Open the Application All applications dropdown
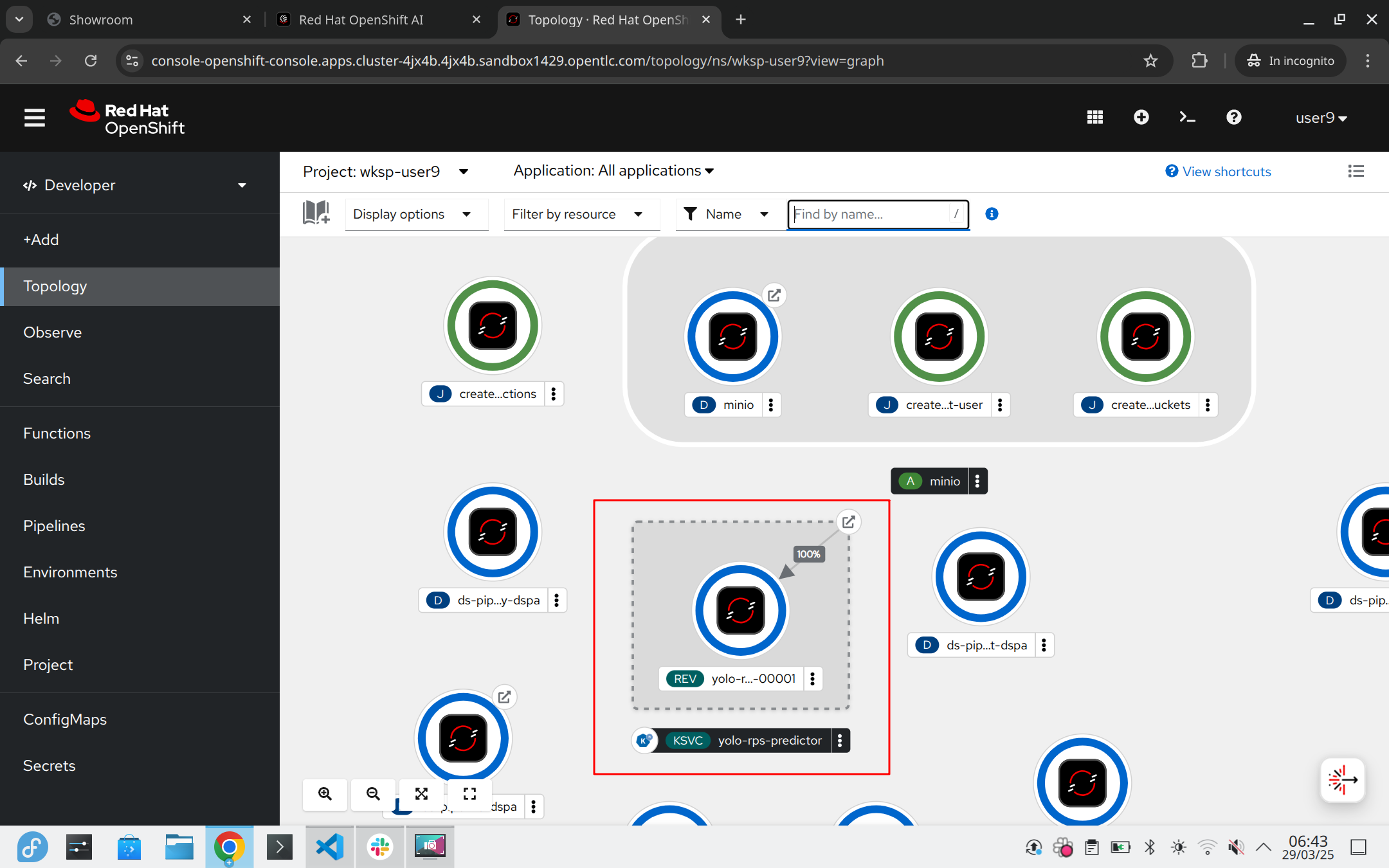 (x=613, y=171)
